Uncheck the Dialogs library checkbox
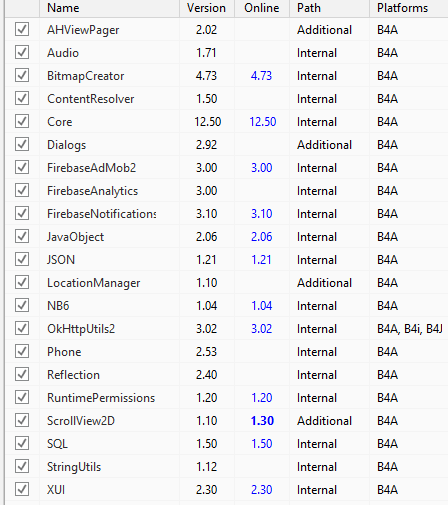 22,144
